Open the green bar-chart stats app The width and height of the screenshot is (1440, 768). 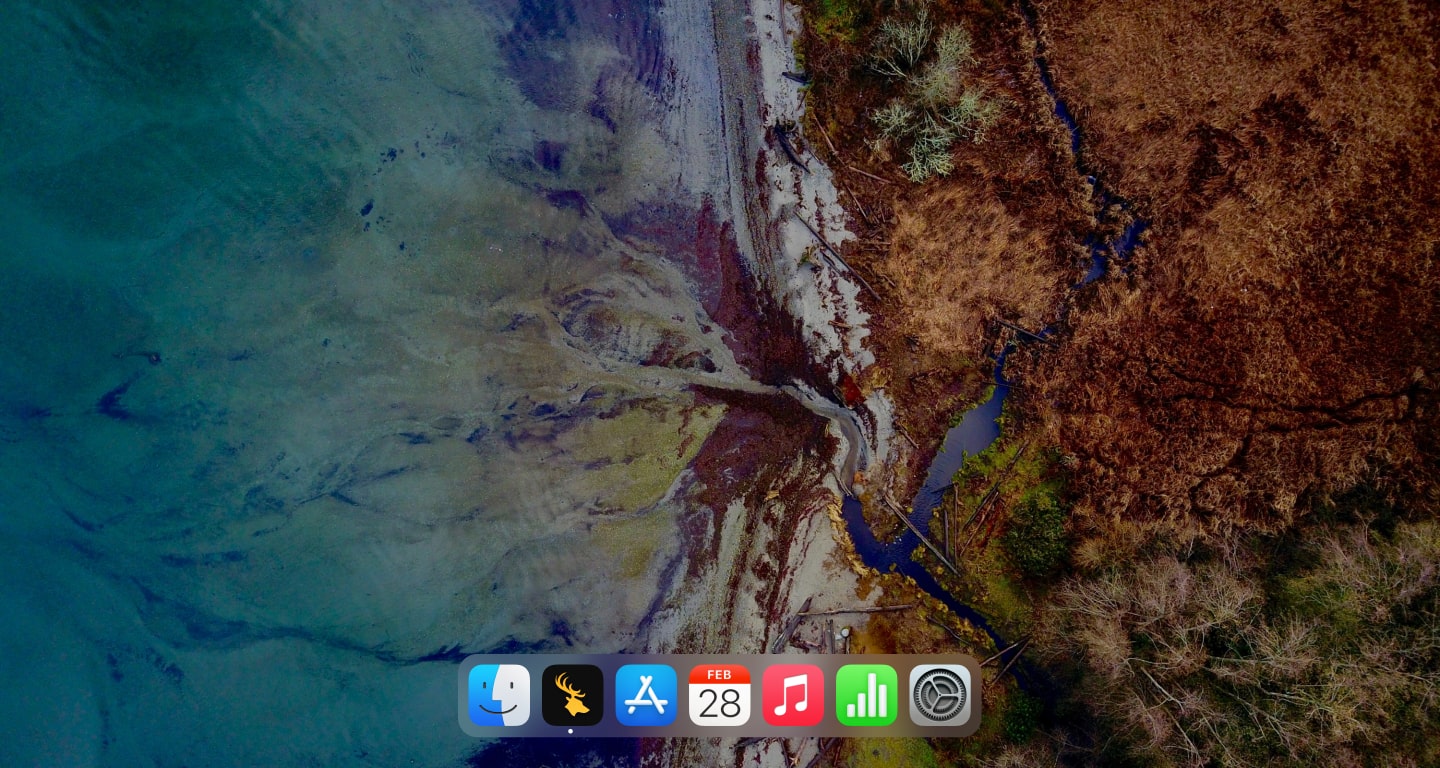(x=866, y=694)
